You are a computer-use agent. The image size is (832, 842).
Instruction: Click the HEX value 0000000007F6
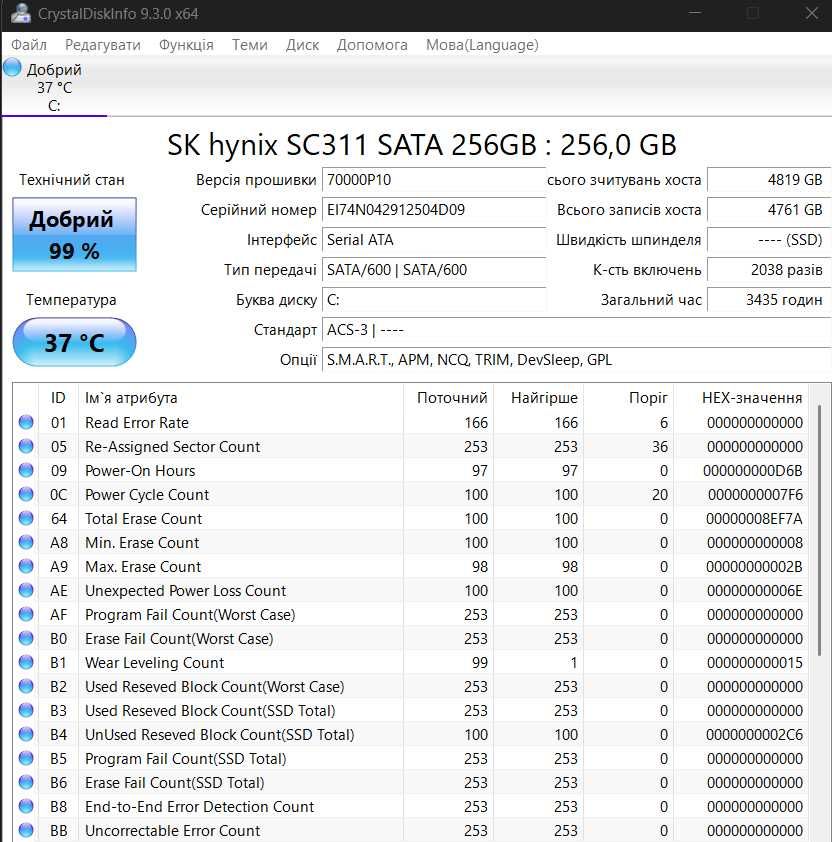pyautogui.click(x=755, y=495)
